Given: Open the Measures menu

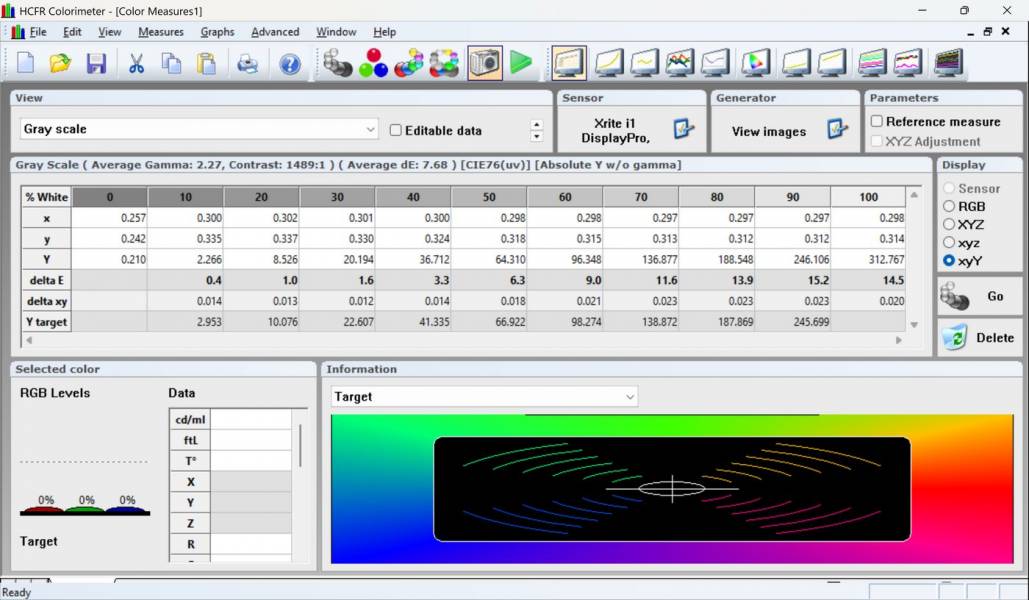Looking at the screenshot, I should point(161,32).
